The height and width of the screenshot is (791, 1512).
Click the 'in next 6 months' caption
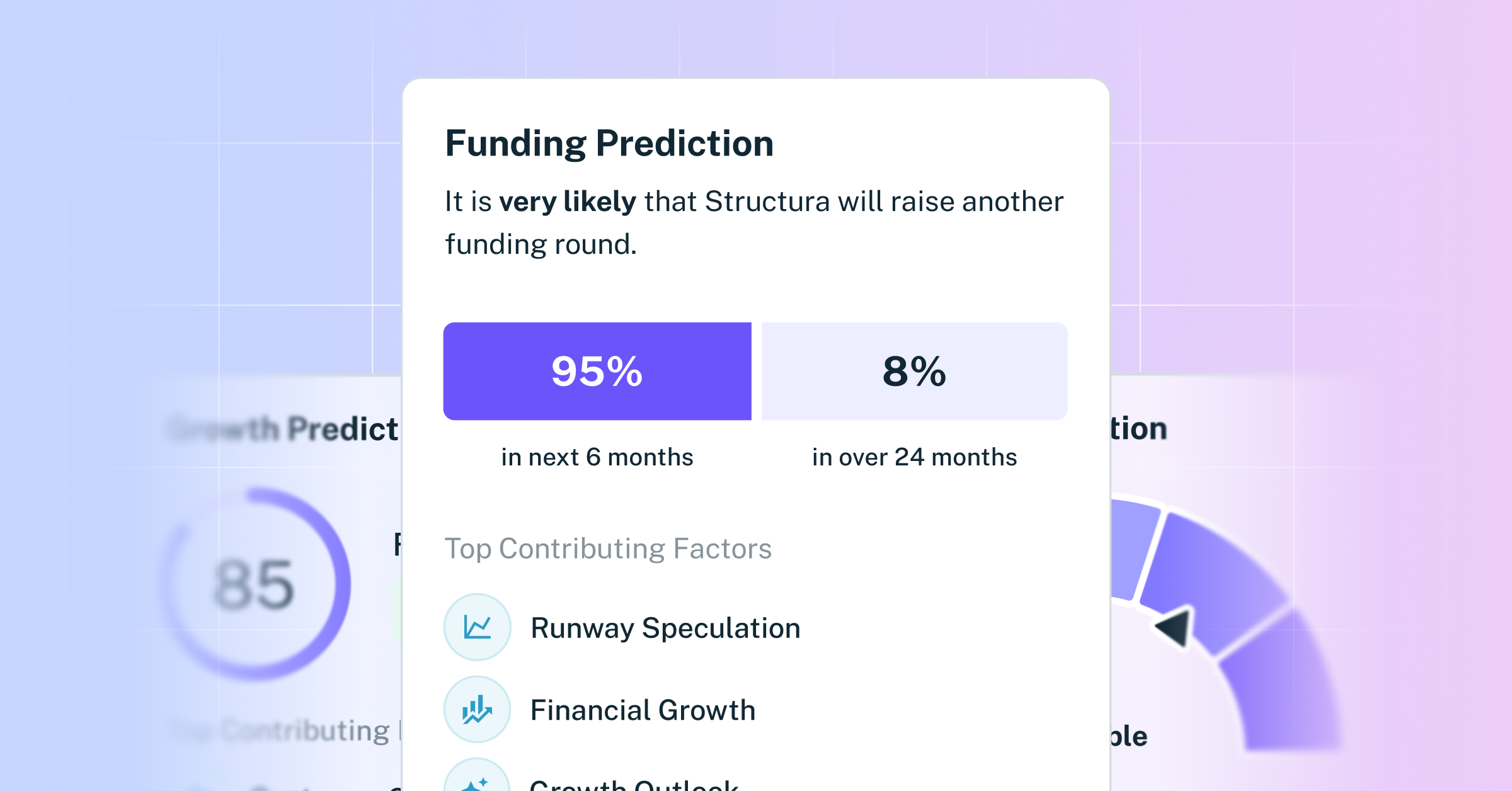pyautogui.click(x=597, y=457)
